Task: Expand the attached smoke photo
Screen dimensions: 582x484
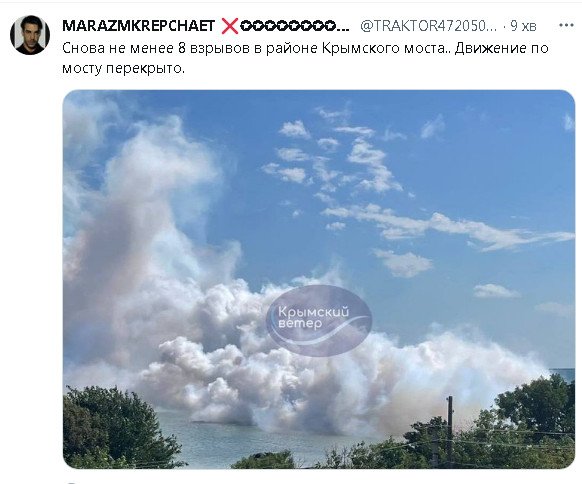Action: (x=319, y=279)
